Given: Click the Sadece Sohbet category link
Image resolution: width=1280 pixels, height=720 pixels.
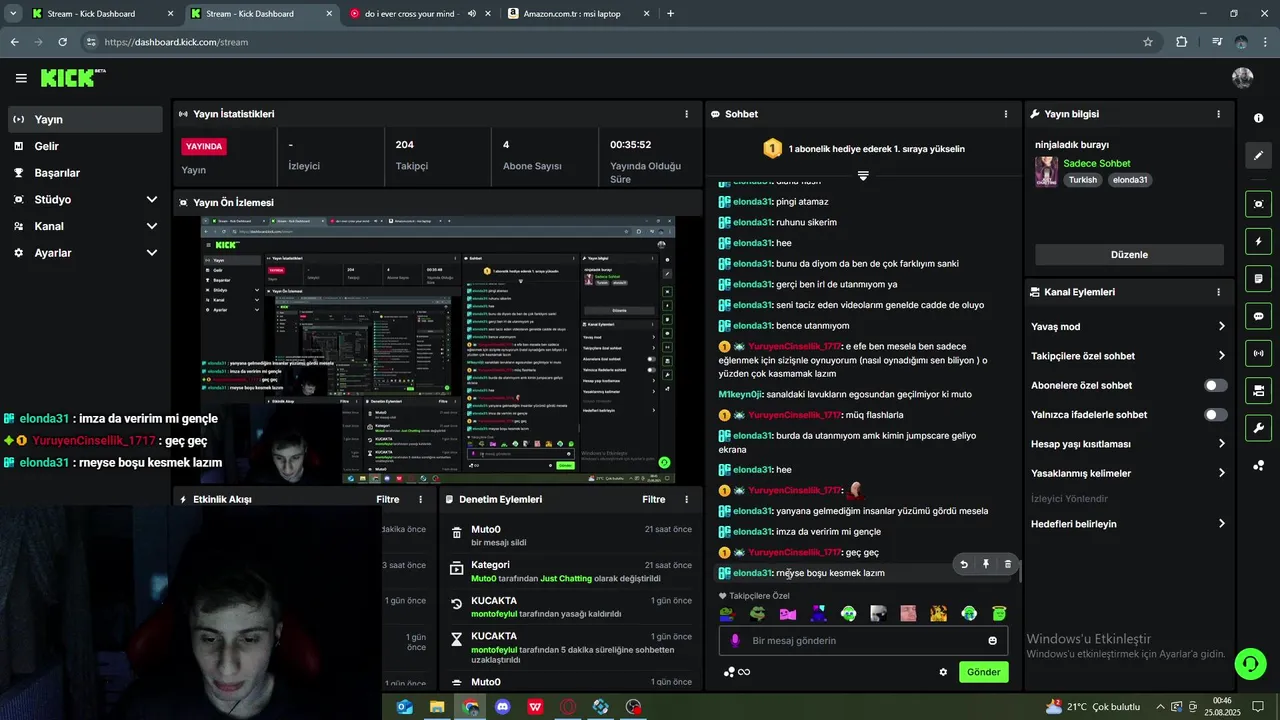Looking at the screenshot, I should (1097, 163).
